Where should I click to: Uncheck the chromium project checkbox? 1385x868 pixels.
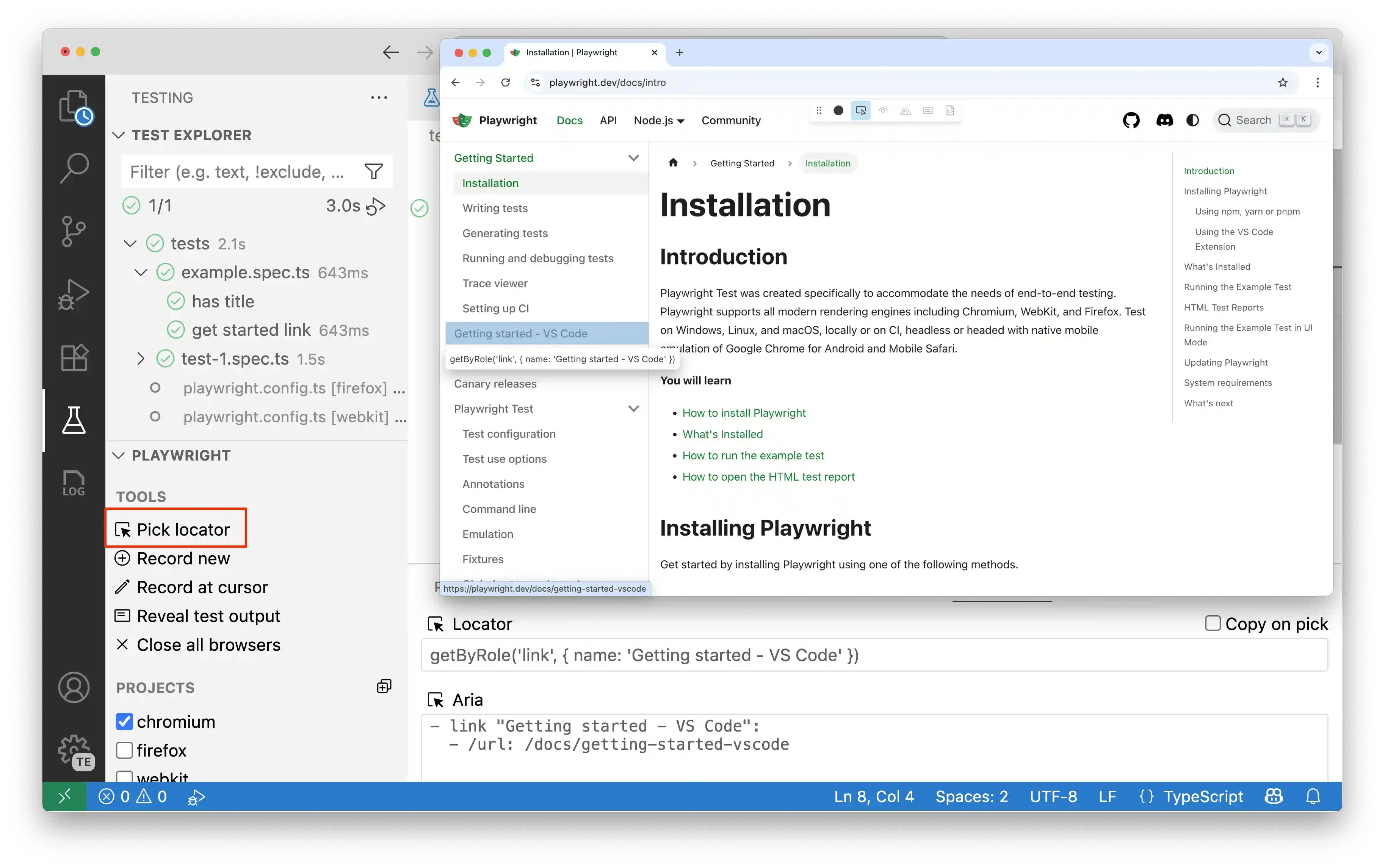(x=125, y=722)
